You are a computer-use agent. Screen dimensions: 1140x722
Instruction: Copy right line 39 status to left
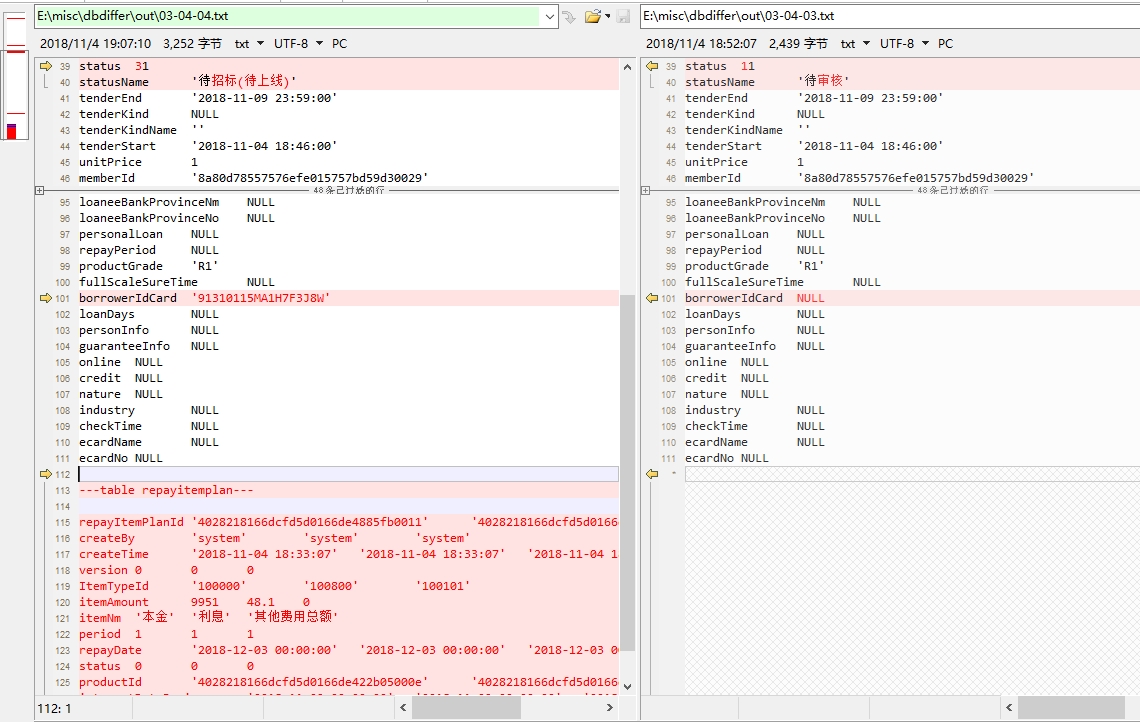point(652,66)
